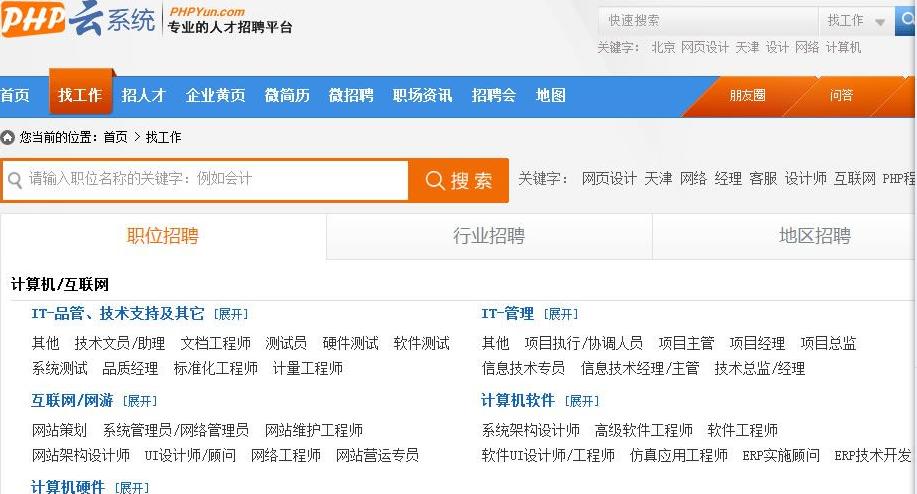
Task: Switch to the 行业招聘 tab
Action: coord(488,237)
